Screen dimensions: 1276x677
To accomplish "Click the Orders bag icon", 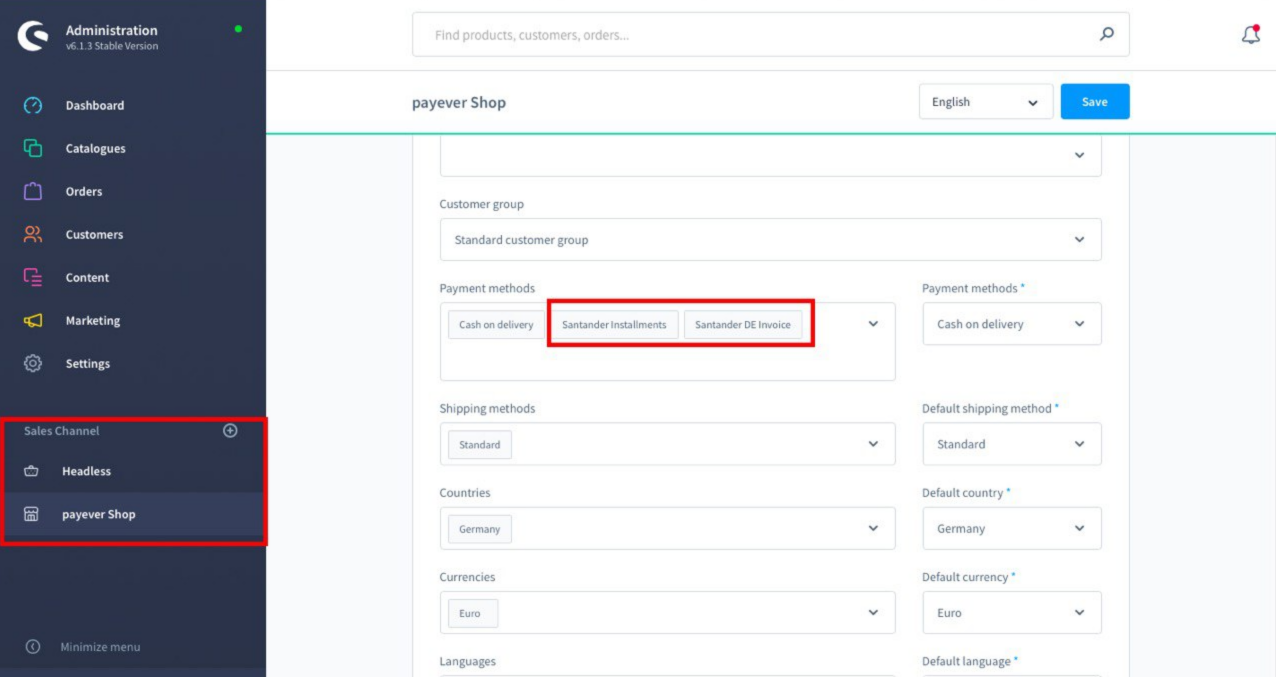I will click(33, 191).
